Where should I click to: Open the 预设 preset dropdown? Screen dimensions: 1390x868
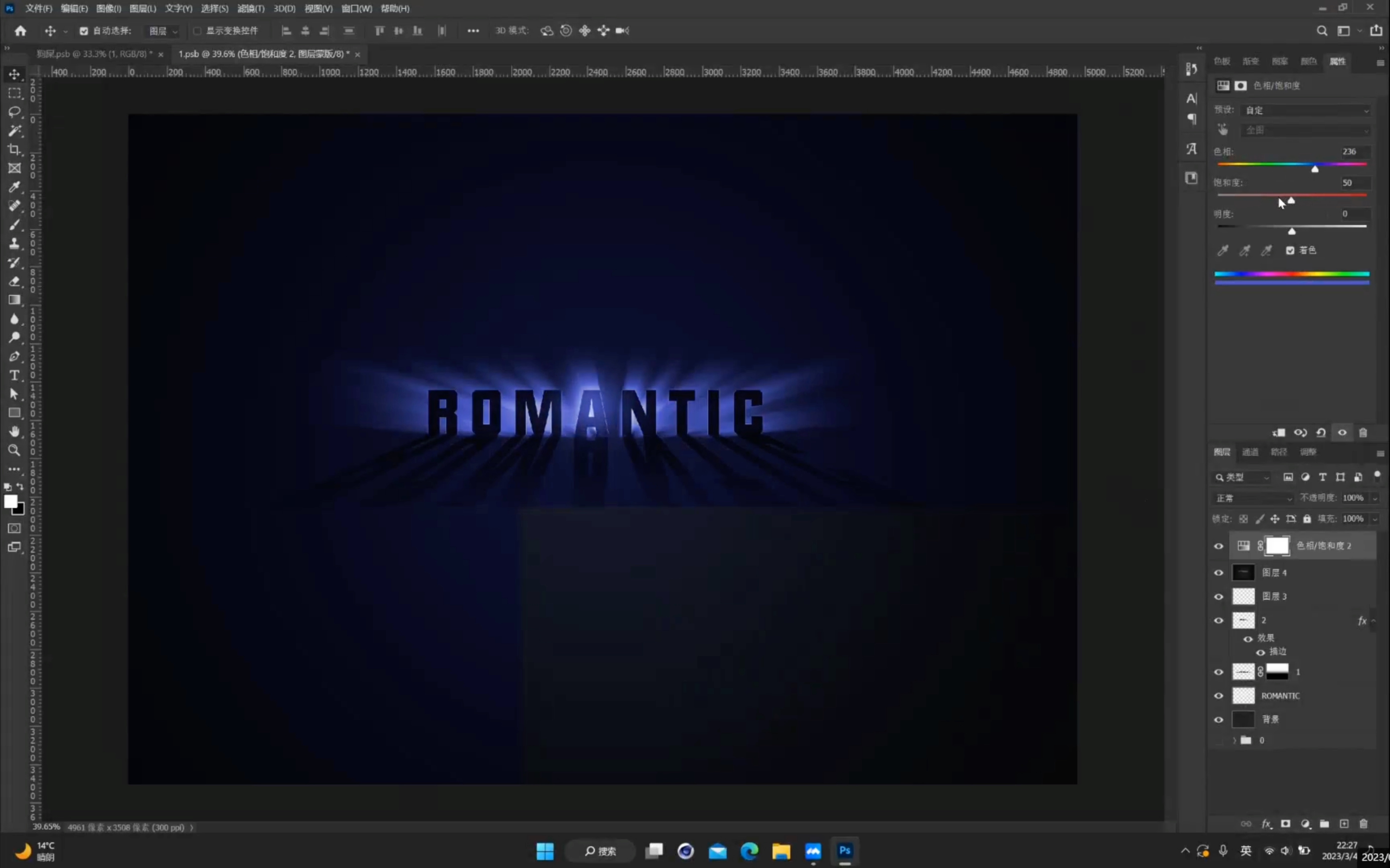tap(1306, 110)
